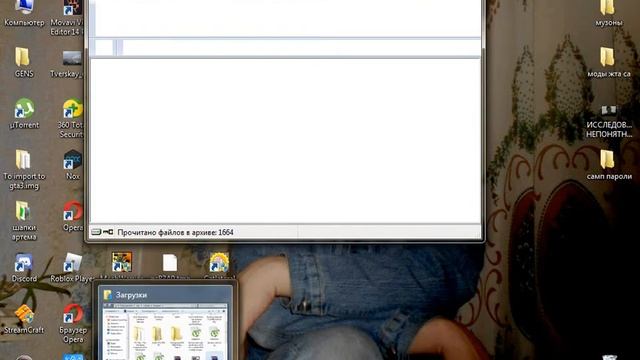
Task: Launch the Nox emulator shortcut
Action: [x=73, y=165]
